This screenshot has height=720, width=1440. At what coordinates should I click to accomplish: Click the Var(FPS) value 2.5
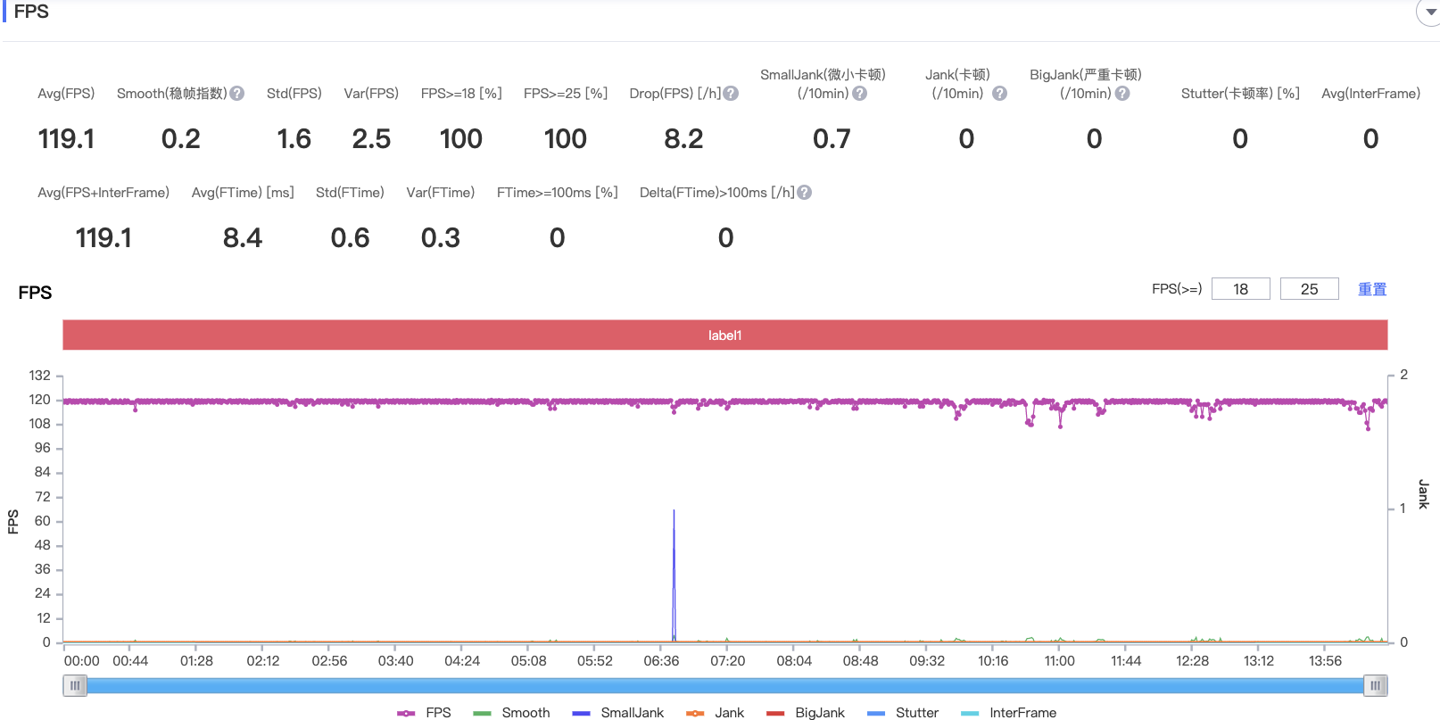(x=371, y=139)
